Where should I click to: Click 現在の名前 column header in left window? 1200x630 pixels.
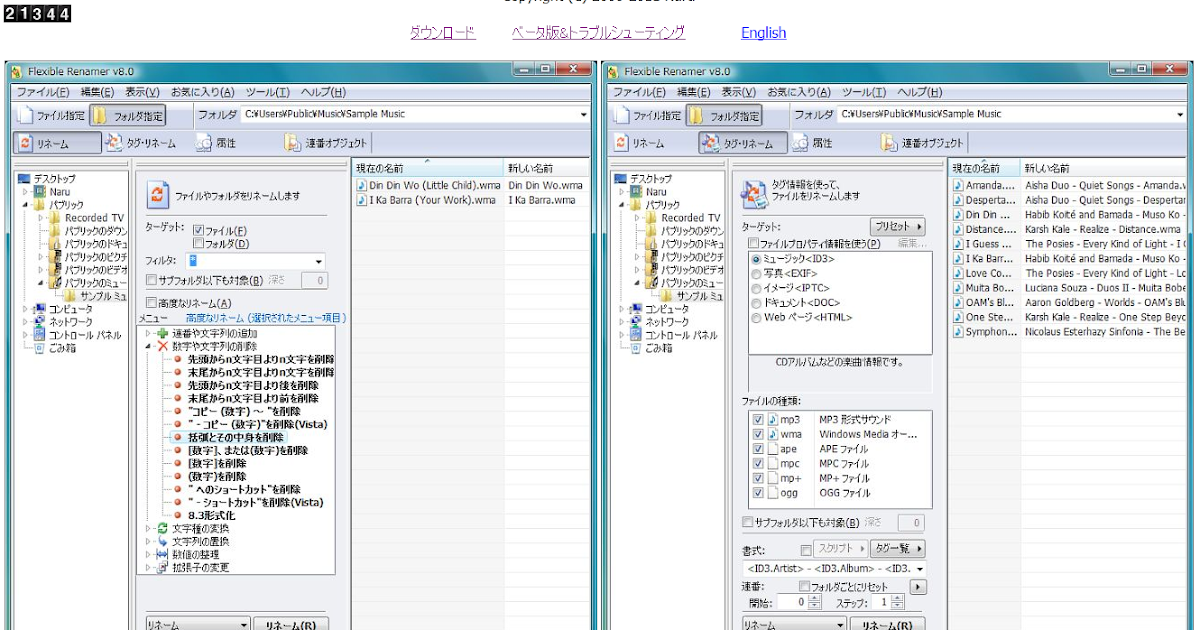(428, 168)
